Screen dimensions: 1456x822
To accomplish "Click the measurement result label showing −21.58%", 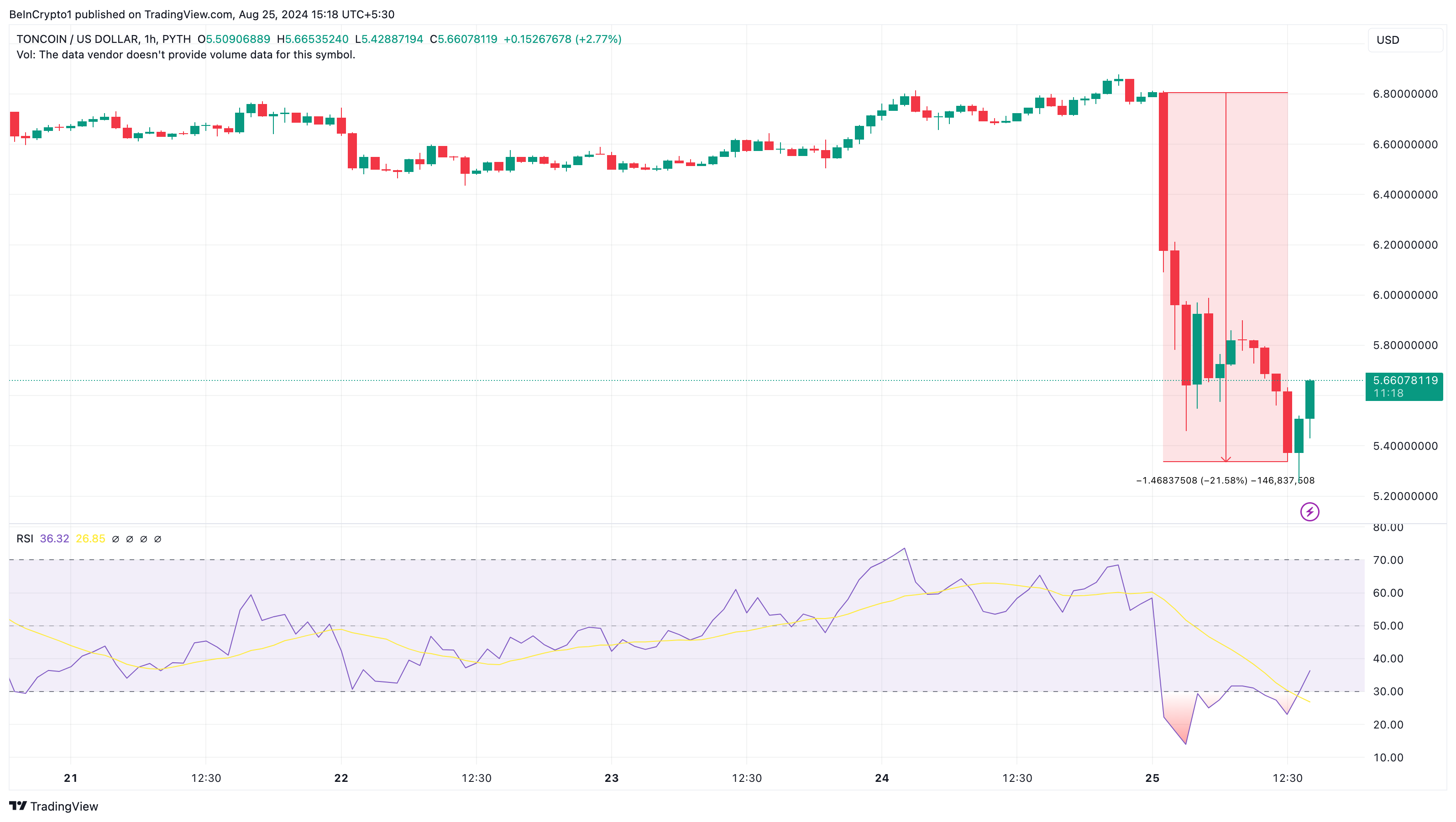I will pyautogui.click(x=1225, y=480).
